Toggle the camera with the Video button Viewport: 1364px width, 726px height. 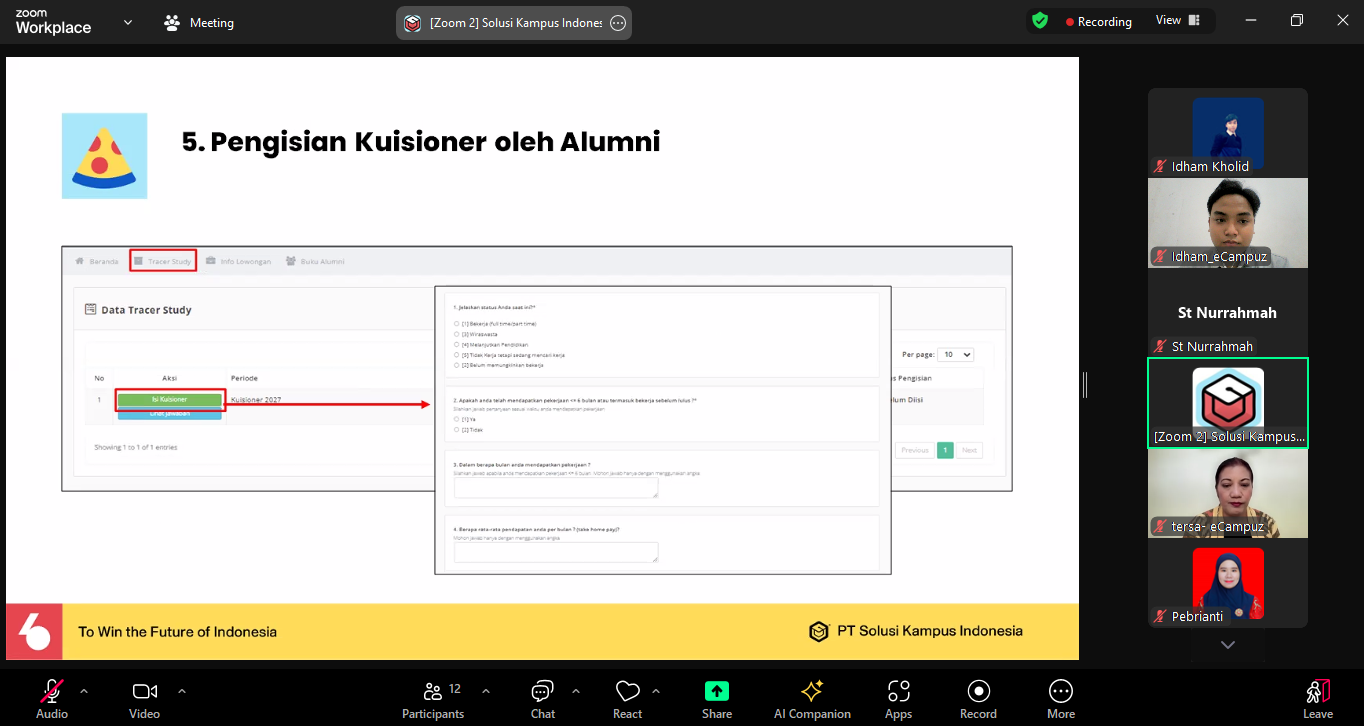pos(145,699)
